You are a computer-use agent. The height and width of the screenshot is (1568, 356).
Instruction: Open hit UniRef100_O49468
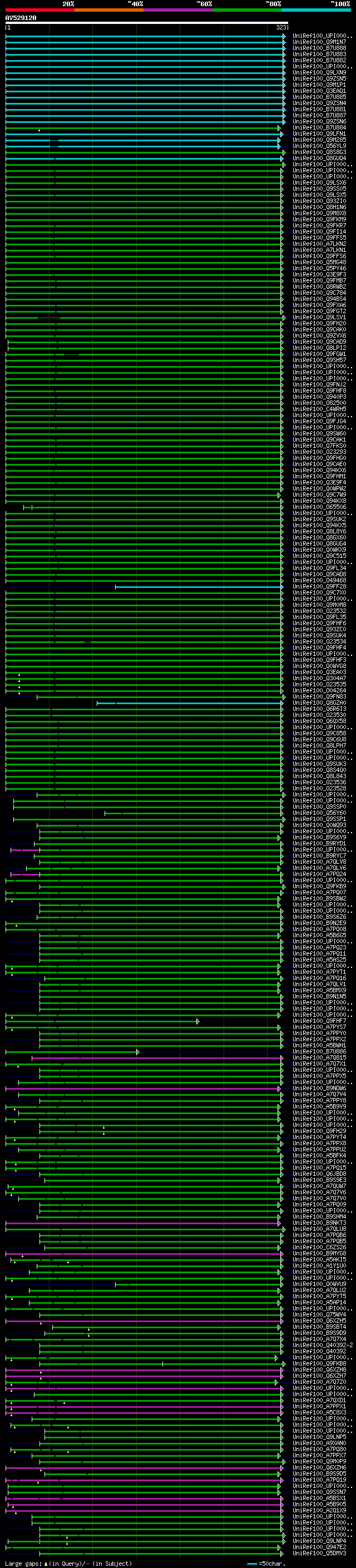[x=319, y=581]
